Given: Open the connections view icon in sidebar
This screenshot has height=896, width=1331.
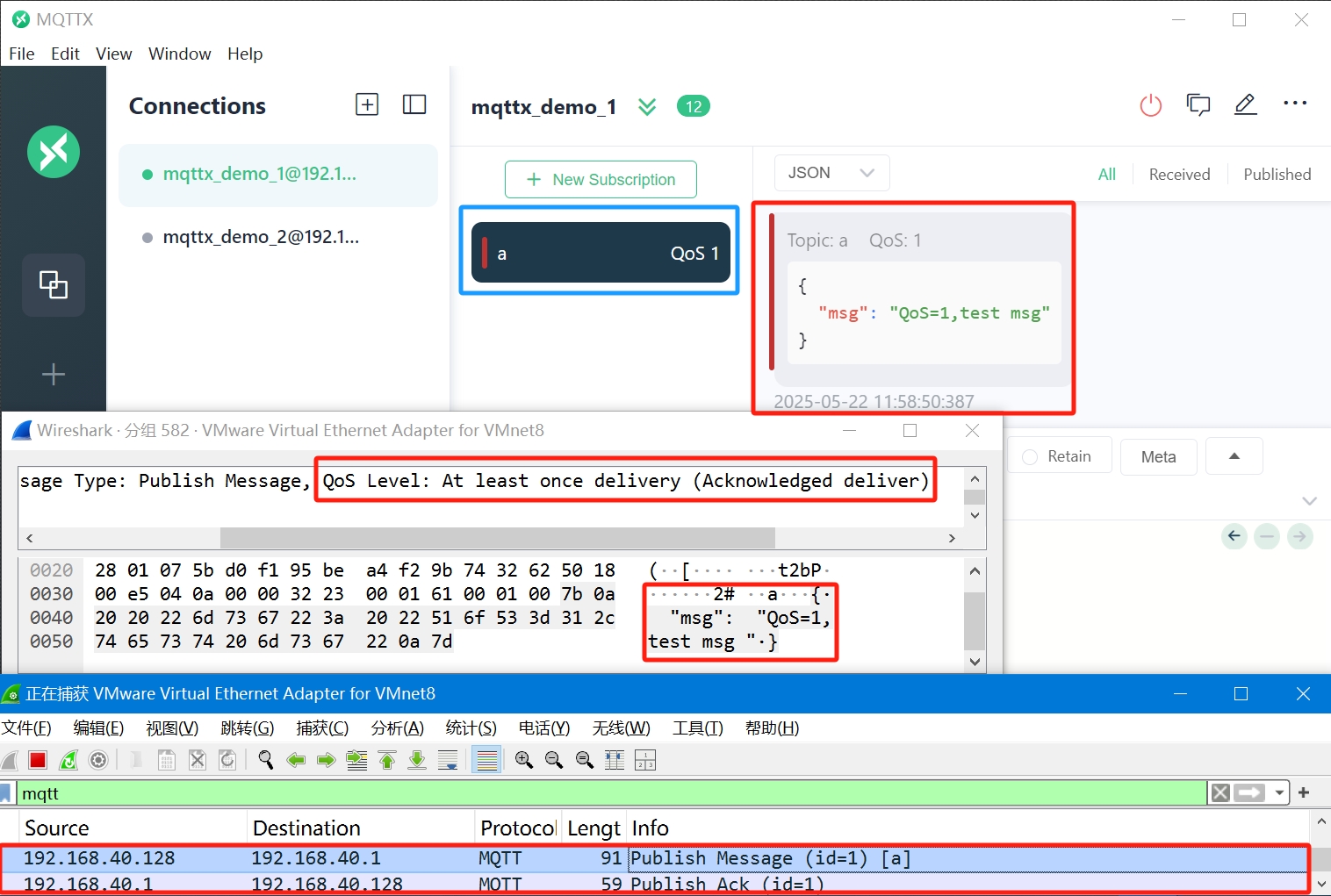Looking at the screenshot, I should point(54,284).
